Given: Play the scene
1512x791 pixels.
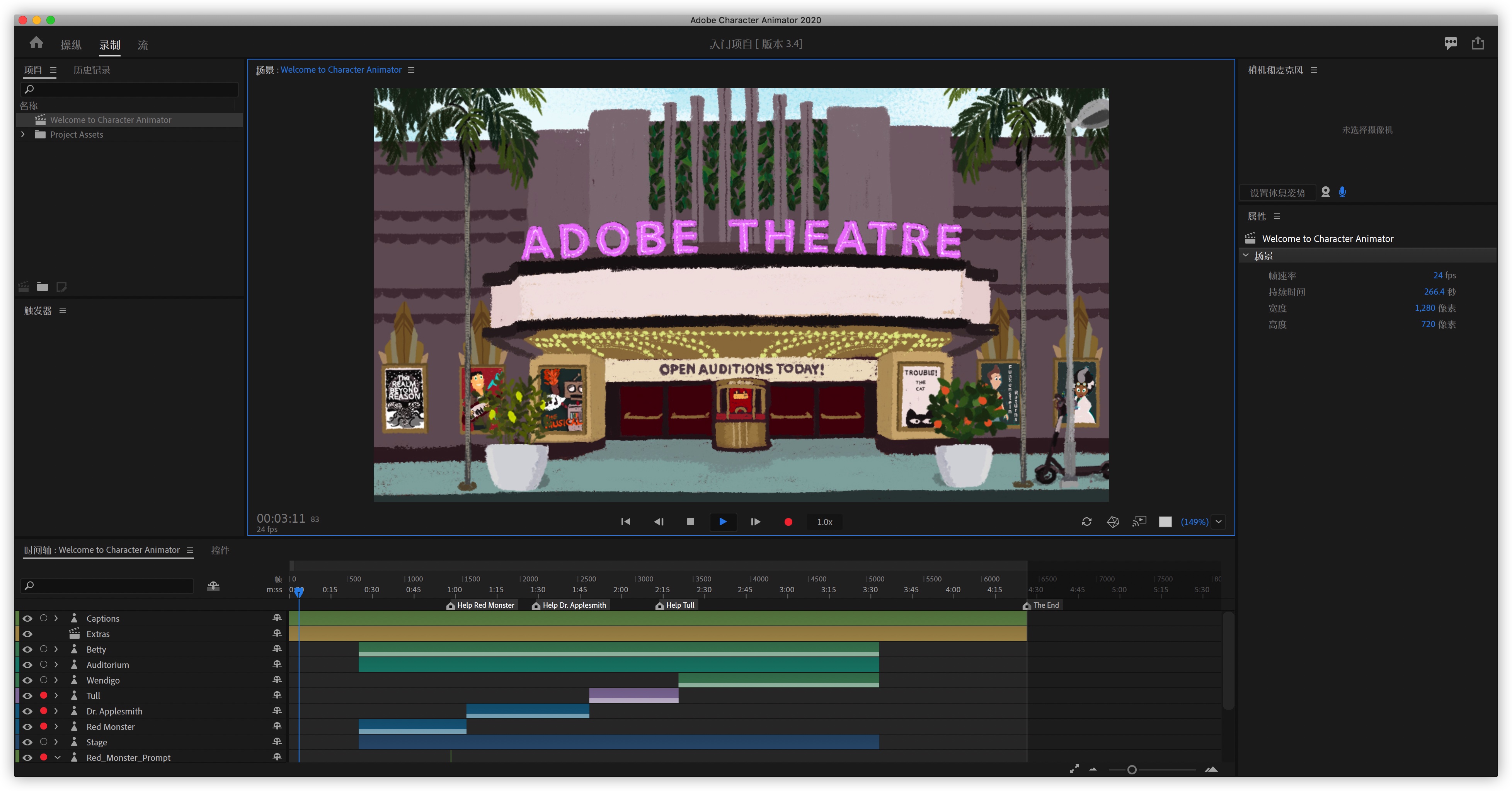Looking at the screenshot, I should tap(723, 522).
